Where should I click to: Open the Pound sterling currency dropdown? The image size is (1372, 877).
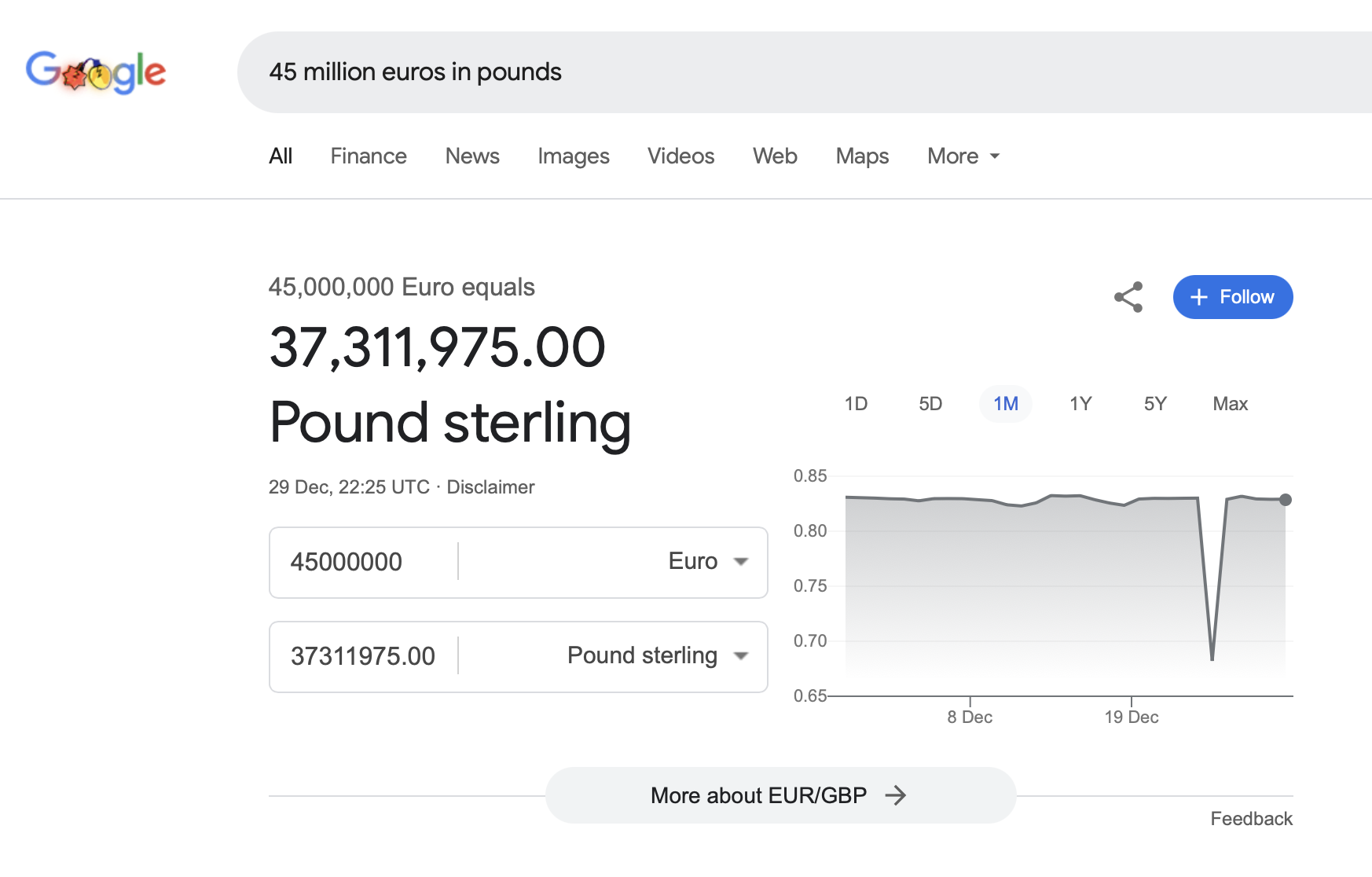tap(657, 655)
